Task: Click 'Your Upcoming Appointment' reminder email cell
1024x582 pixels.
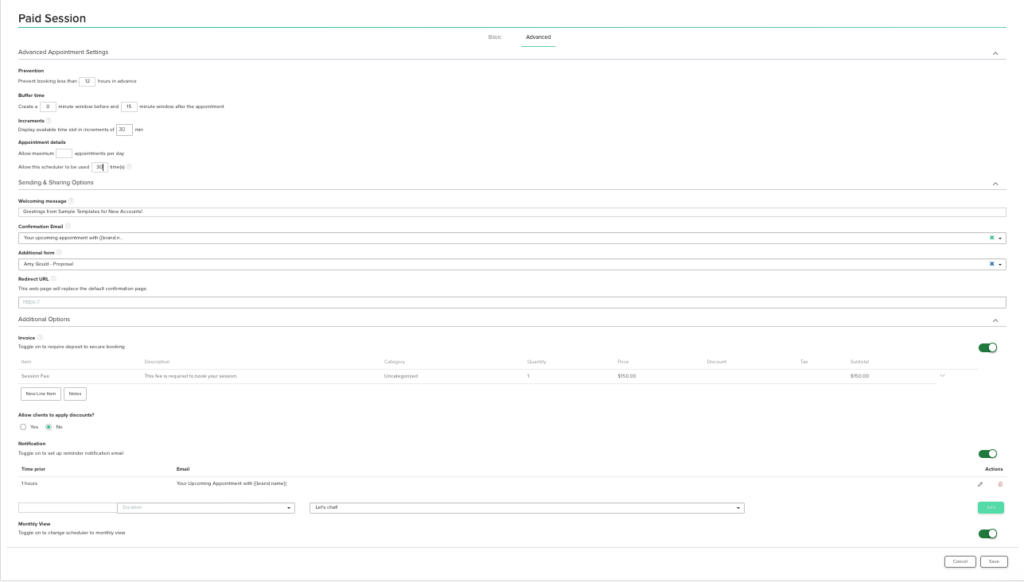Action: tap(232, 483)
